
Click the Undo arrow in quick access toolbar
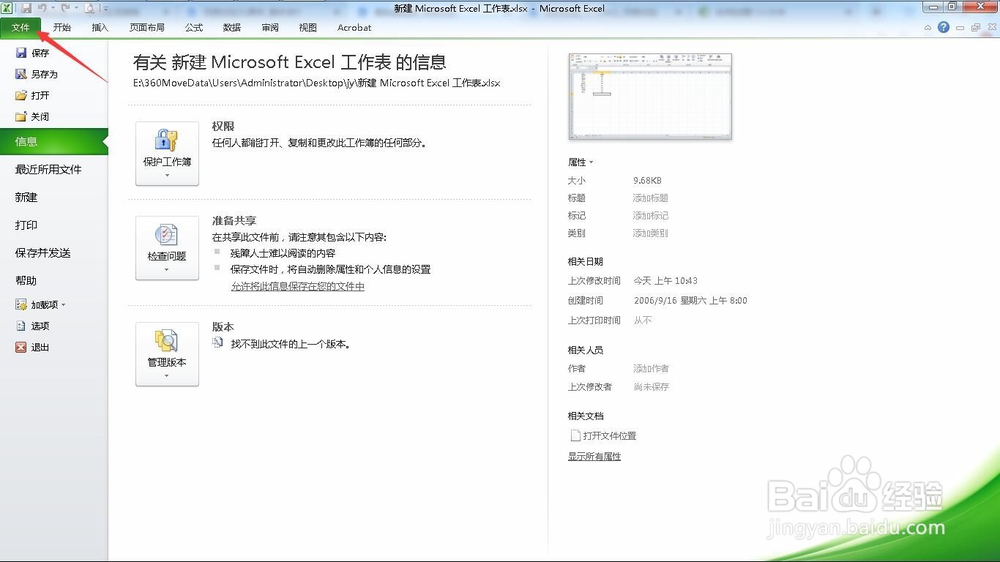pos(42,8)
